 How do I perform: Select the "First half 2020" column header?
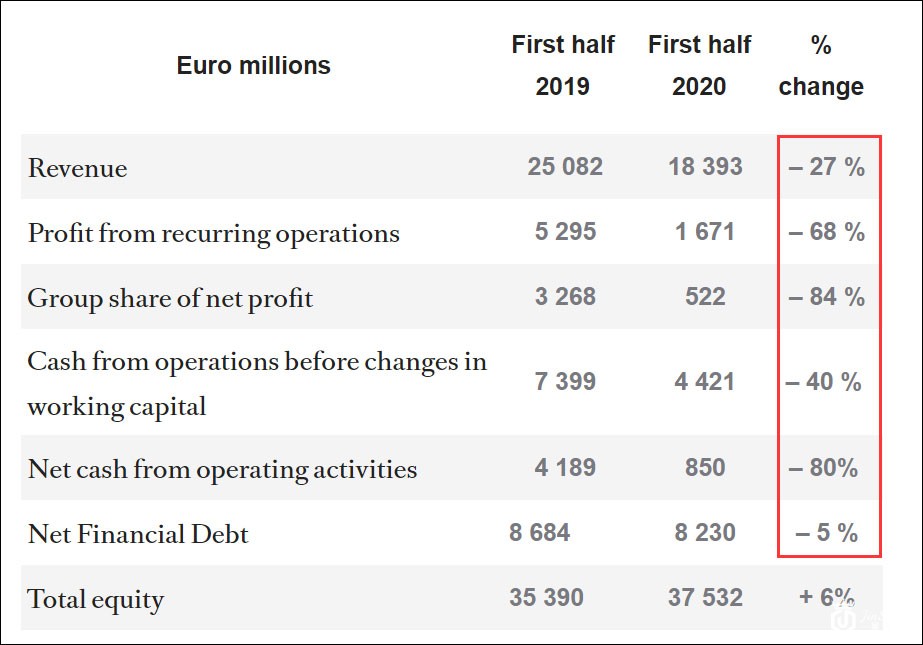pyautogui.click(x=699, y=66)
